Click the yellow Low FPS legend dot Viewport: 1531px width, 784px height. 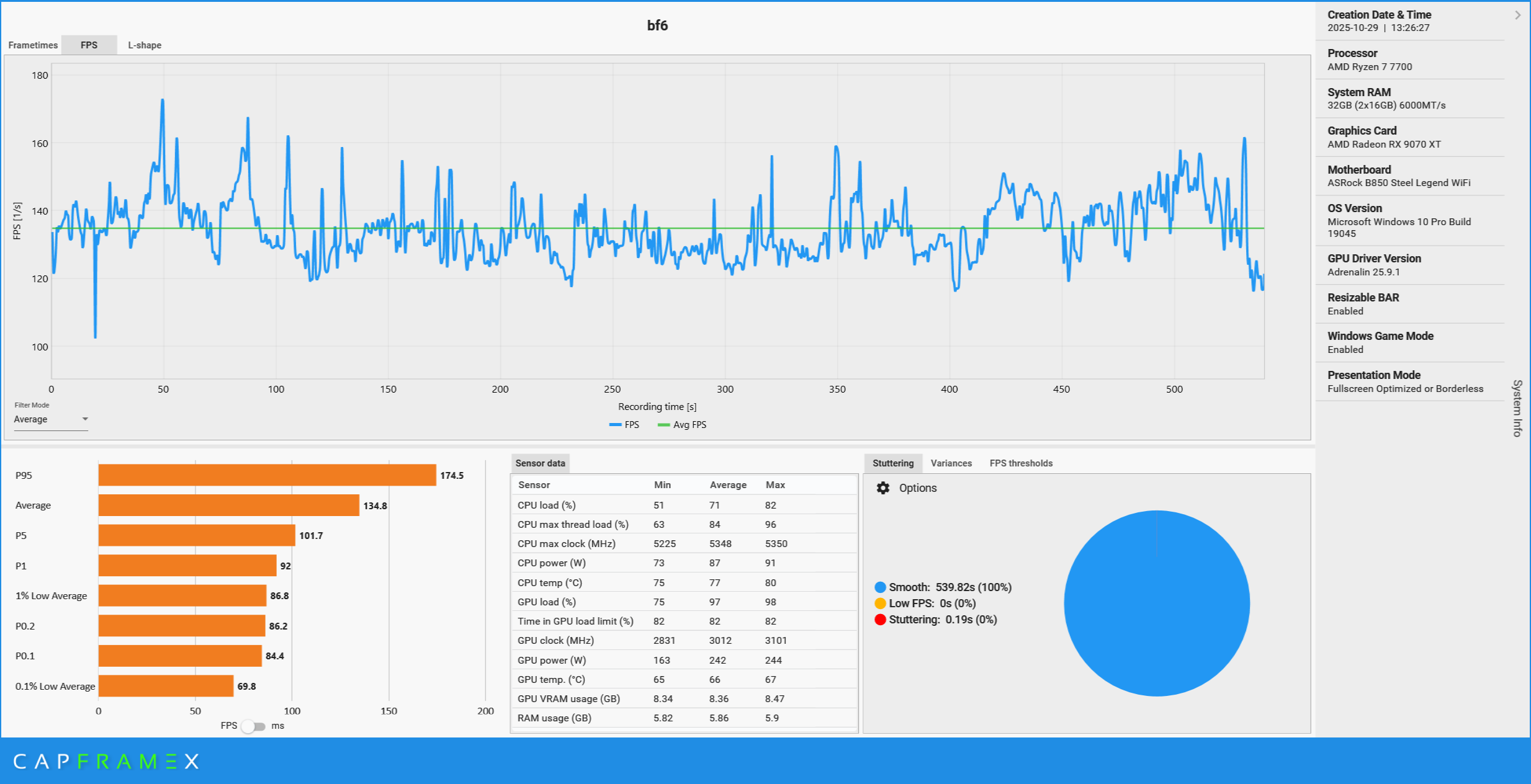(x=880, y=604)
